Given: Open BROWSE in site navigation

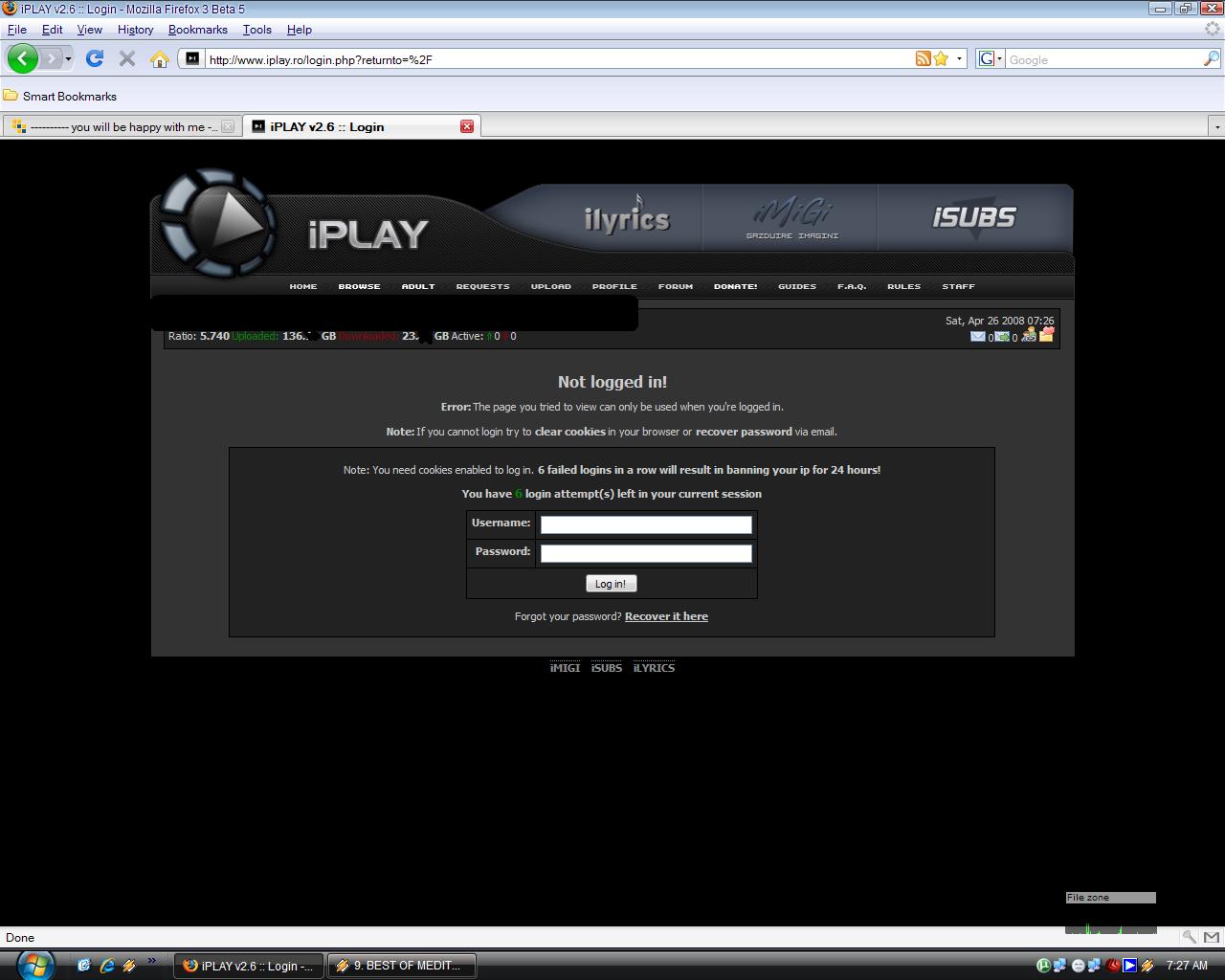Looking at the screenshot, I should click(x=359, y=286).
